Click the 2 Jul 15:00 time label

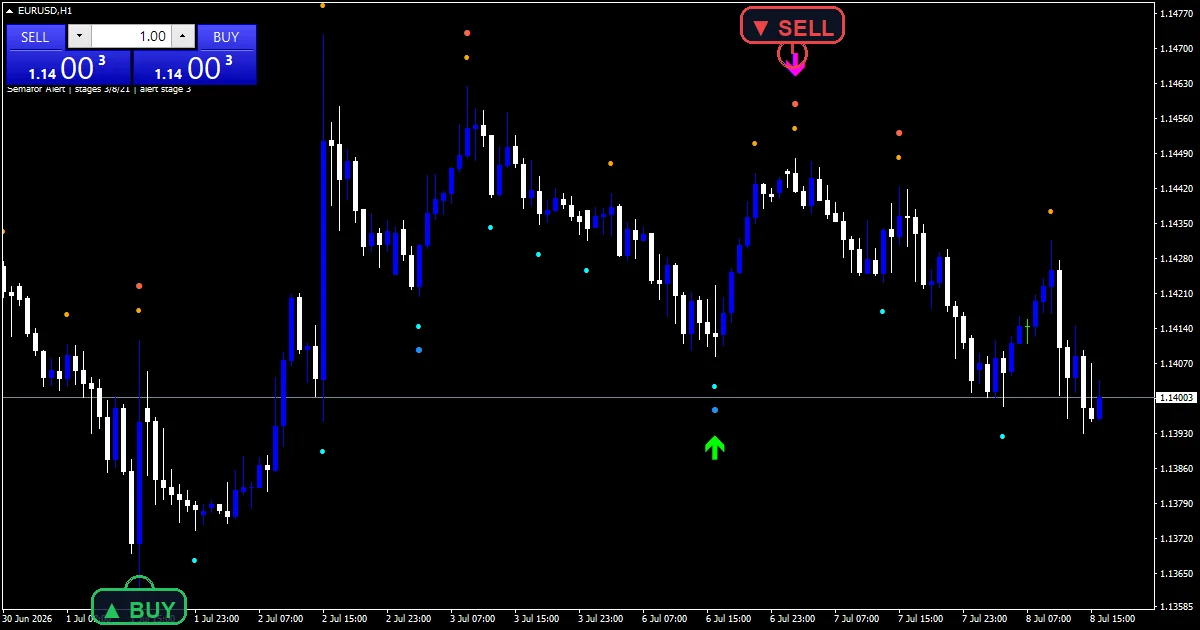(345, 619)
